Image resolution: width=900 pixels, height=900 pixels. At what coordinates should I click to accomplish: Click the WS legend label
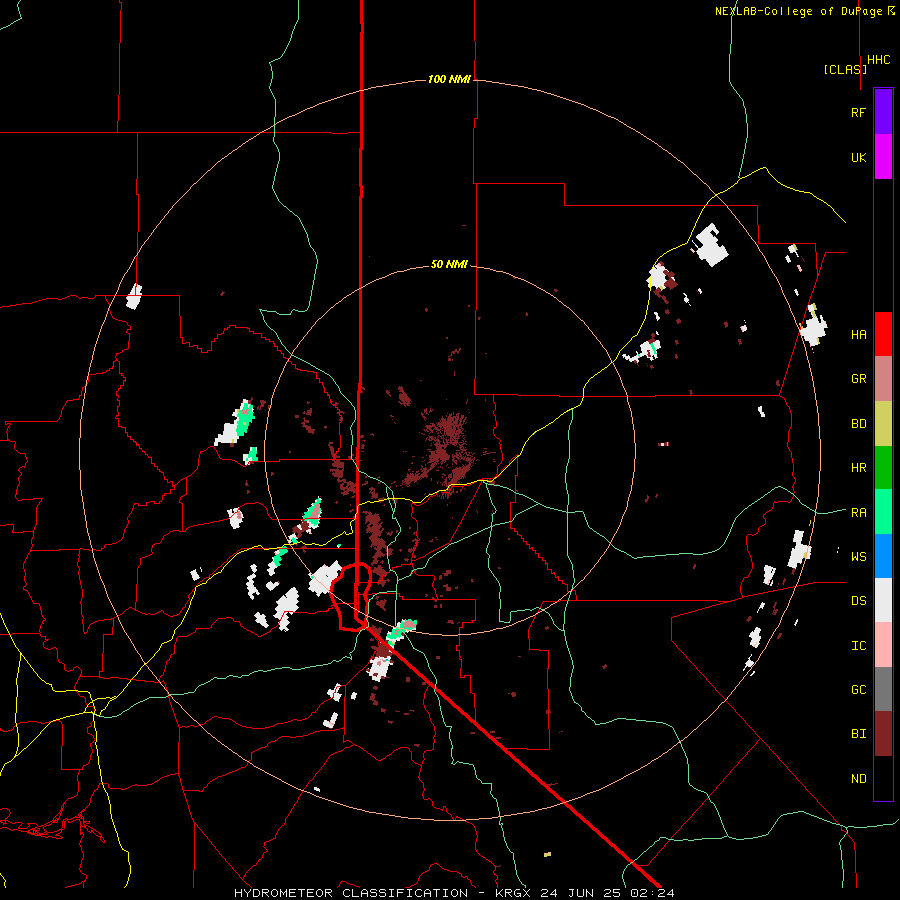pyautogui.click(x=858, y=557)
